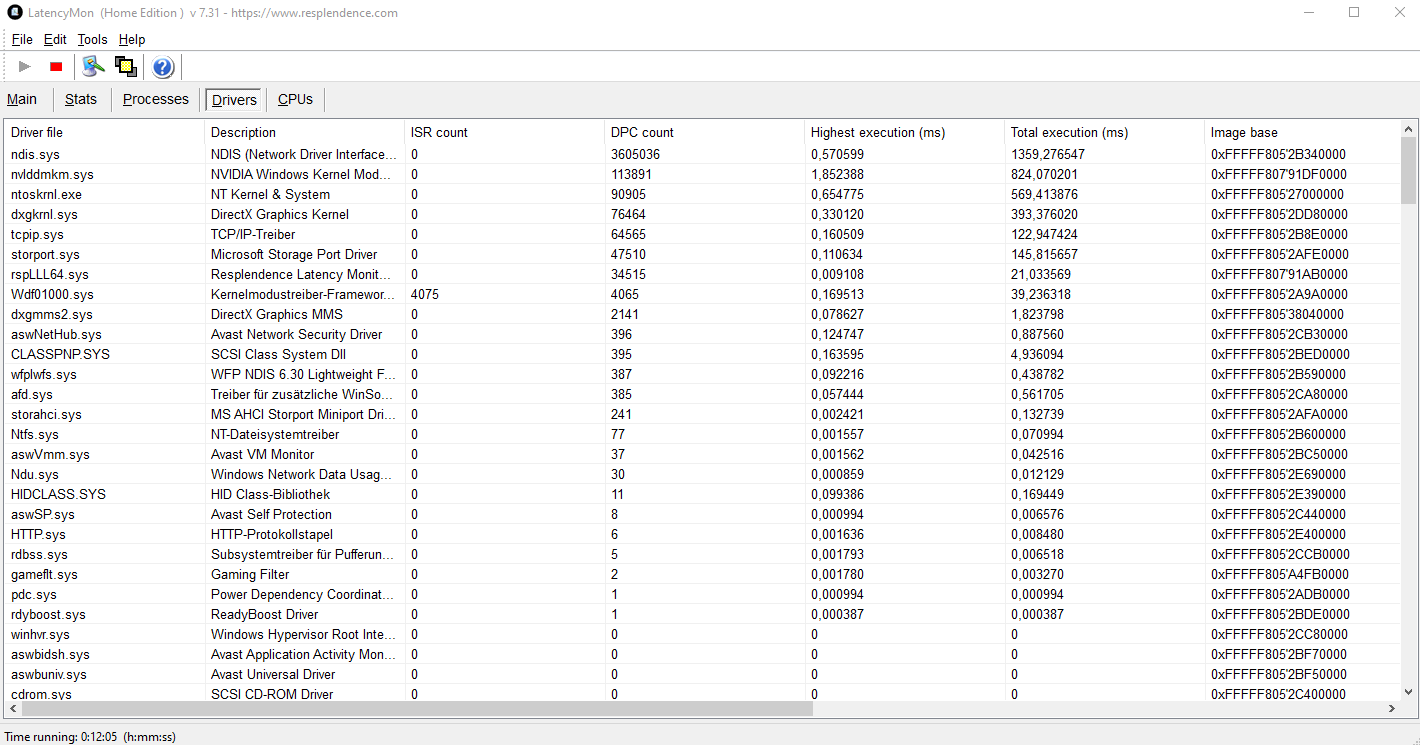The height and width of the screenshot is (745, 1420).
Task: Switch to the Processes tab
Action: (155, 99)
